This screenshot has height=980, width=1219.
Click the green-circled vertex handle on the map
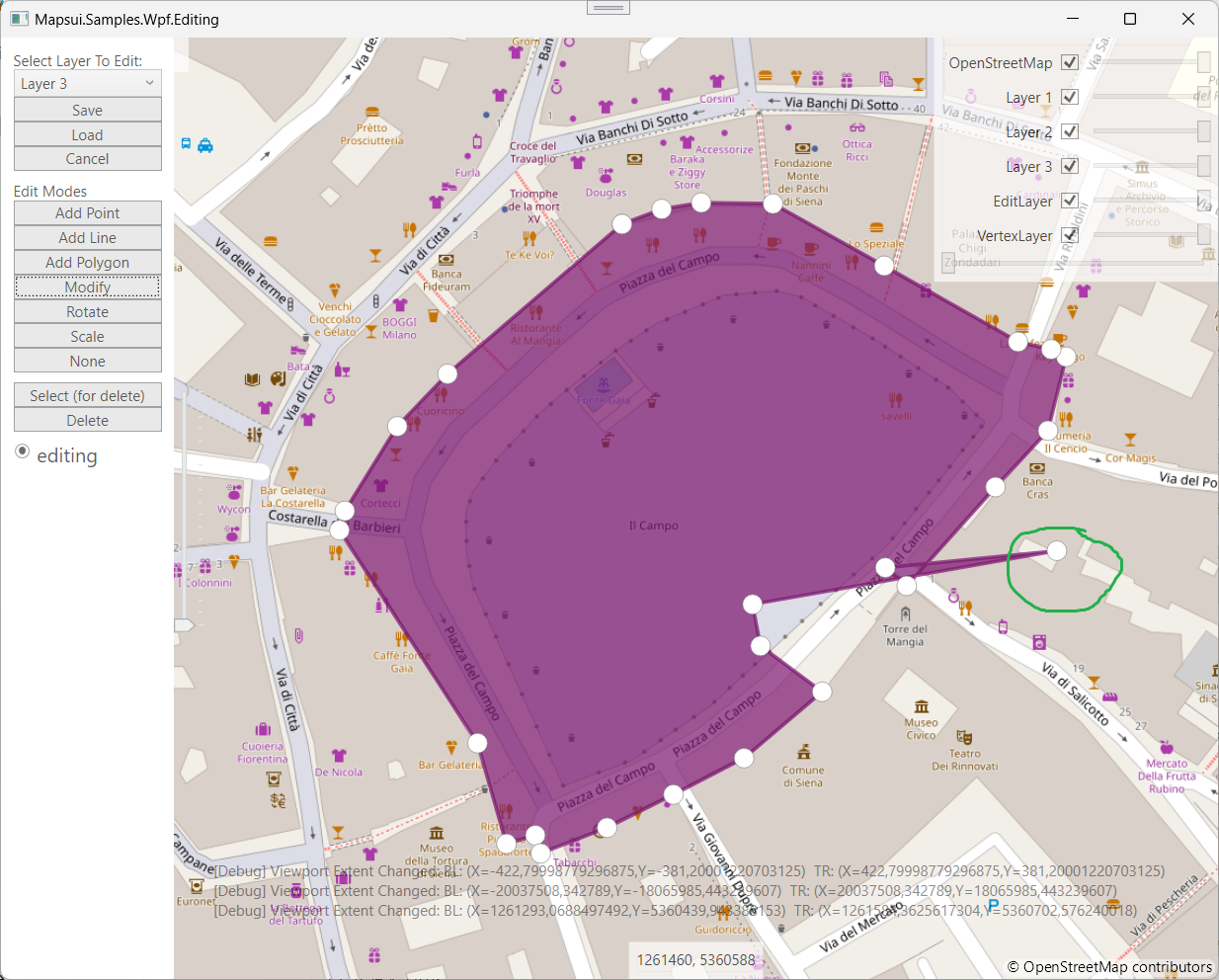coord(1057,550)
